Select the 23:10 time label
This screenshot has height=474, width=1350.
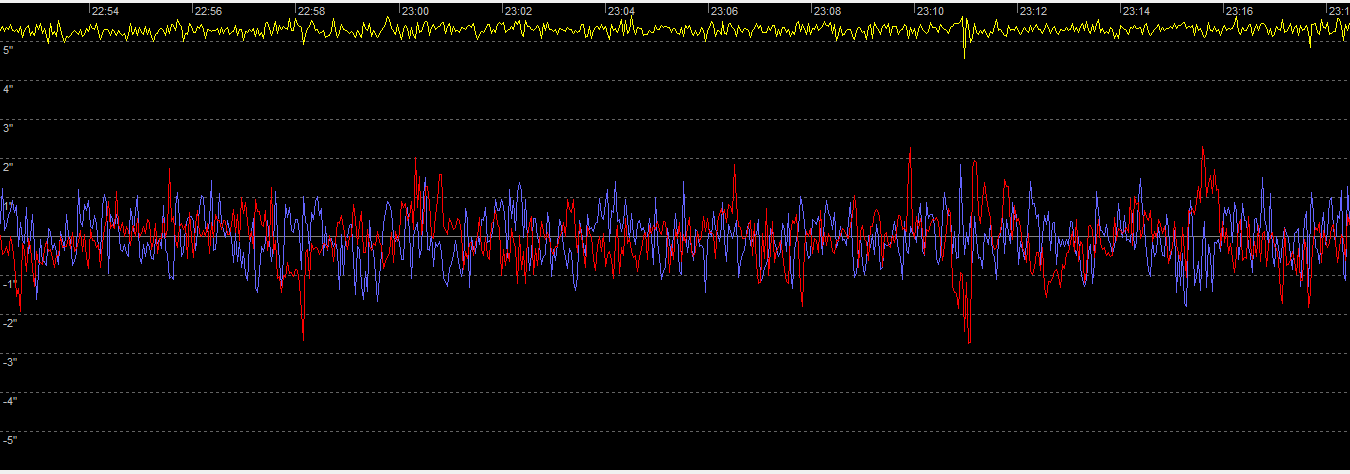tap(930, 11)
